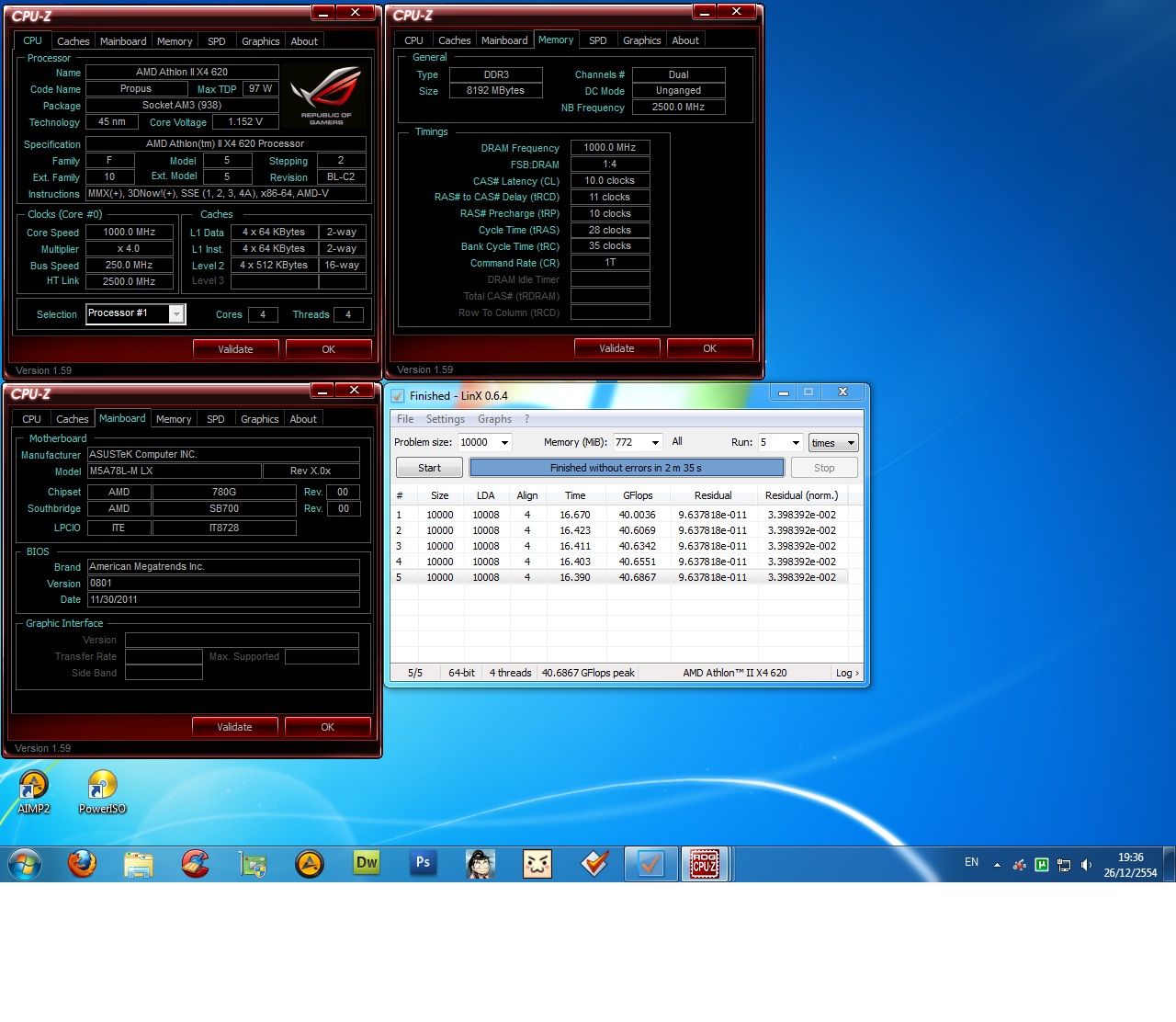The height and width of the screenshot is (1022, 1176).
Task: Click Validate in the CPU-Z motherboard window
Action: 234,727
